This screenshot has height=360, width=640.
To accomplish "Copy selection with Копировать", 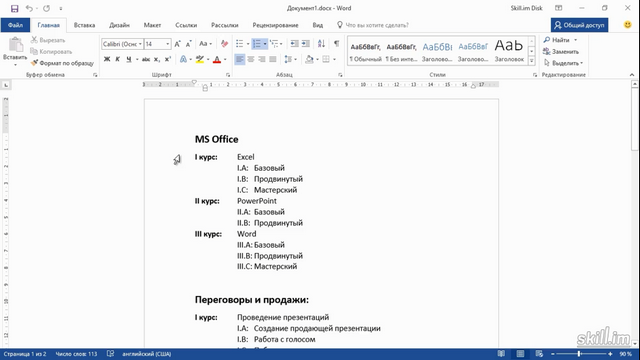I will click(51, 51).
